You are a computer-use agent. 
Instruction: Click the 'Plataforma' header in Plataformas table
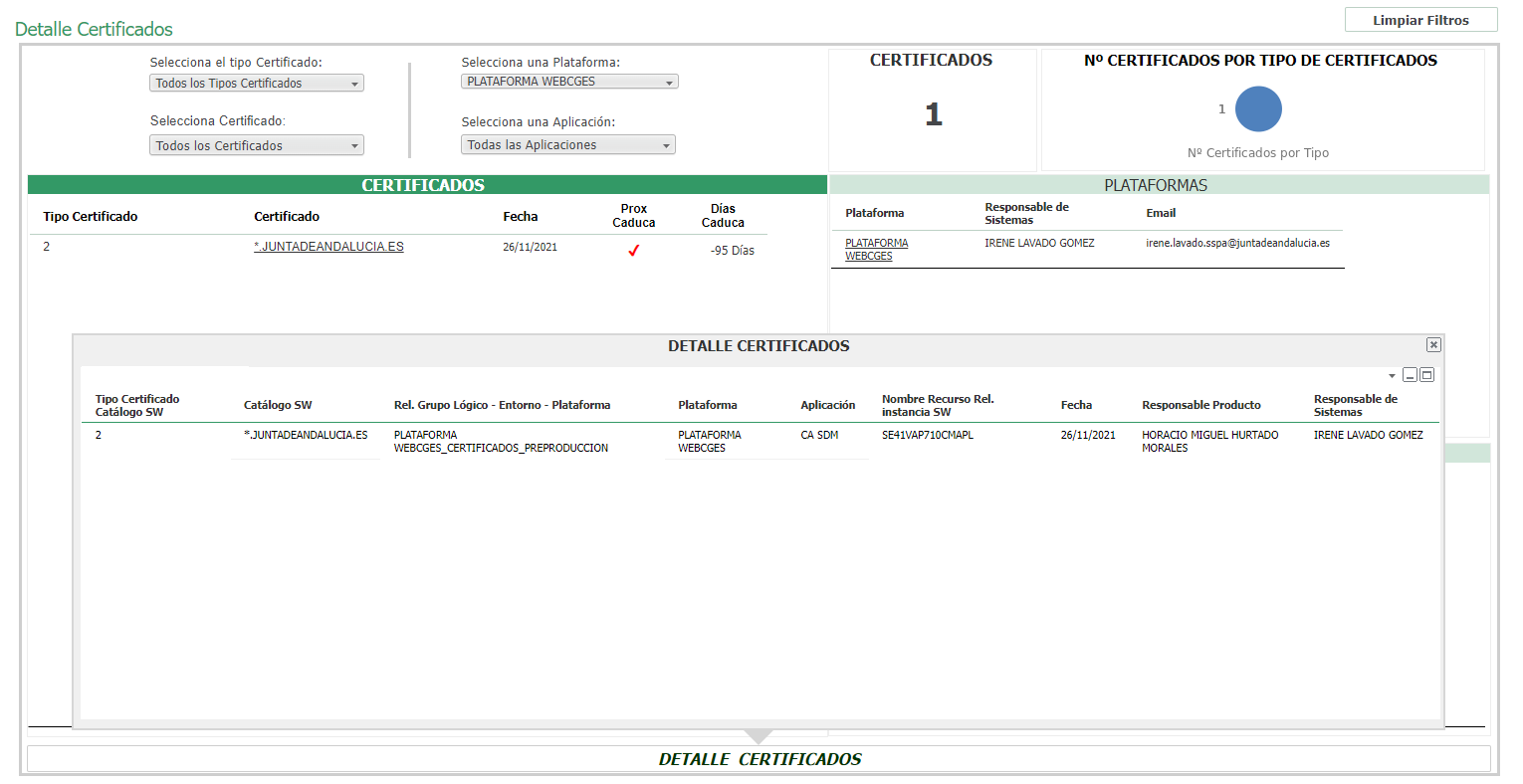pos(874,213)
